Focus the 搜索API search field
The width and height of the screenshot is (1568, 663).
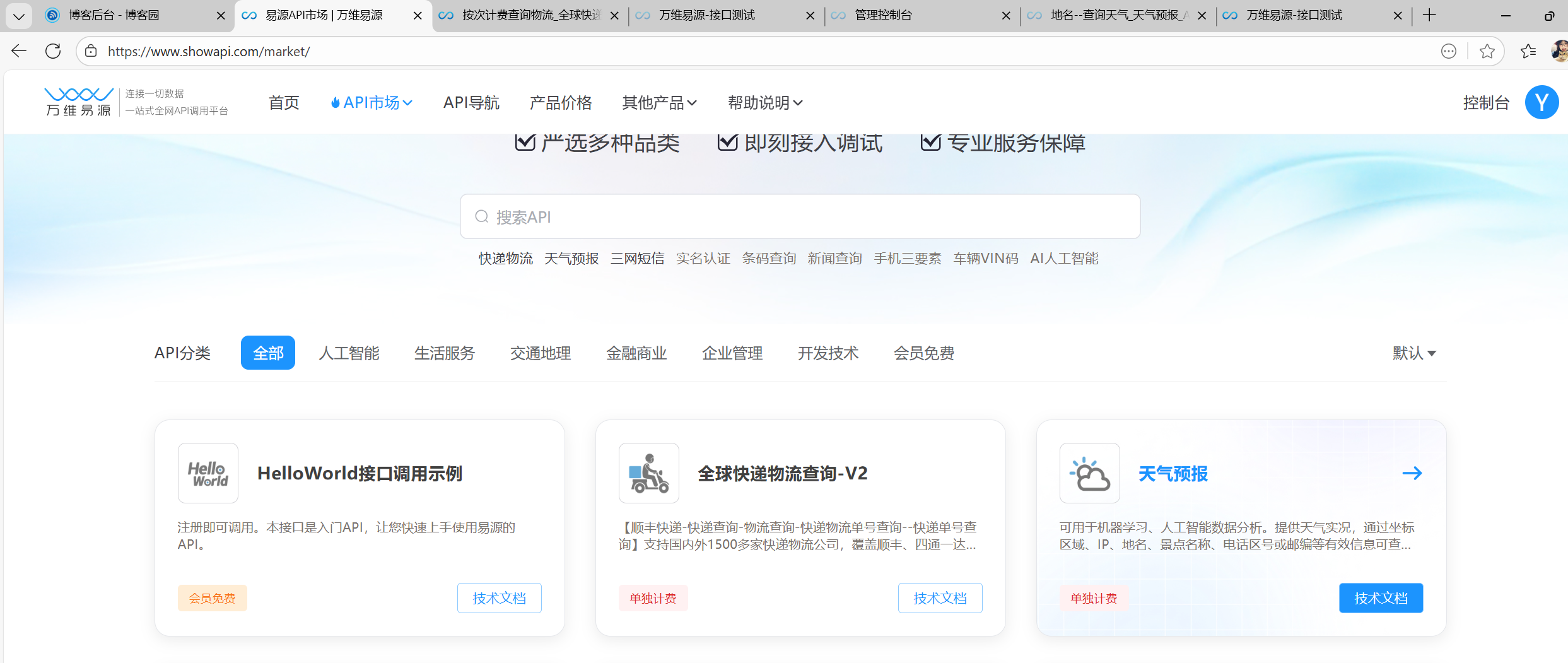[800, 216]
